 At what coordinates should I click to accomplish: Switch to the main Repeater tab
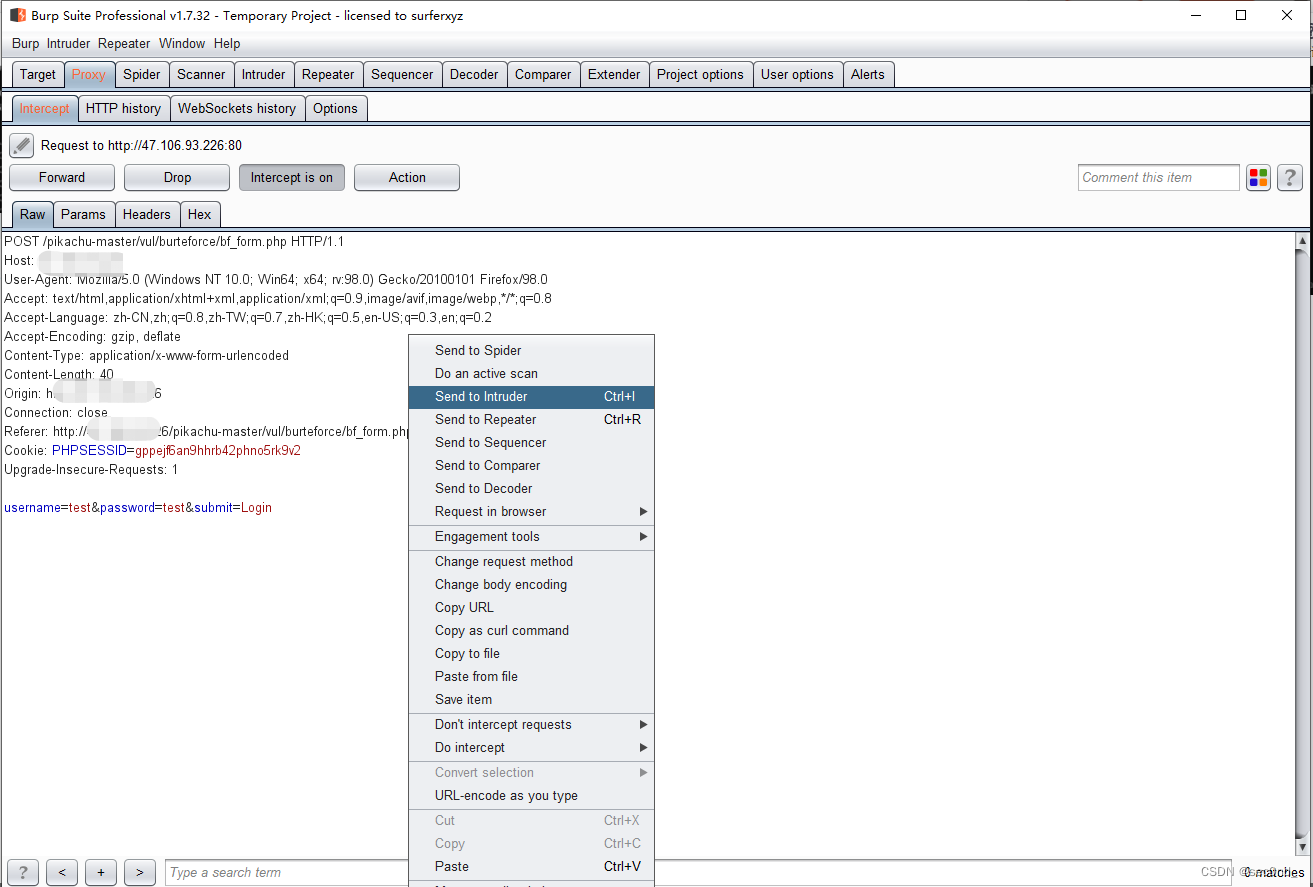point(328,74)
